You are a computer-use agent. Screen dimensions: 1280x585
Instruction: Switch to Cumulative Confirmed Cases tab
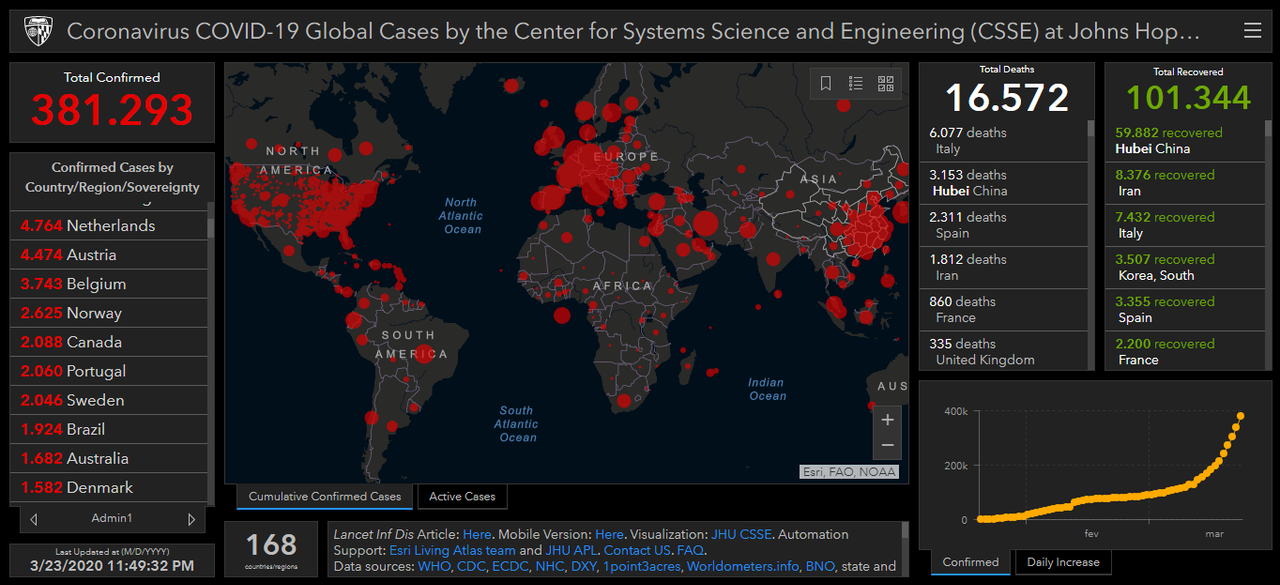click(x=324, y=496)
